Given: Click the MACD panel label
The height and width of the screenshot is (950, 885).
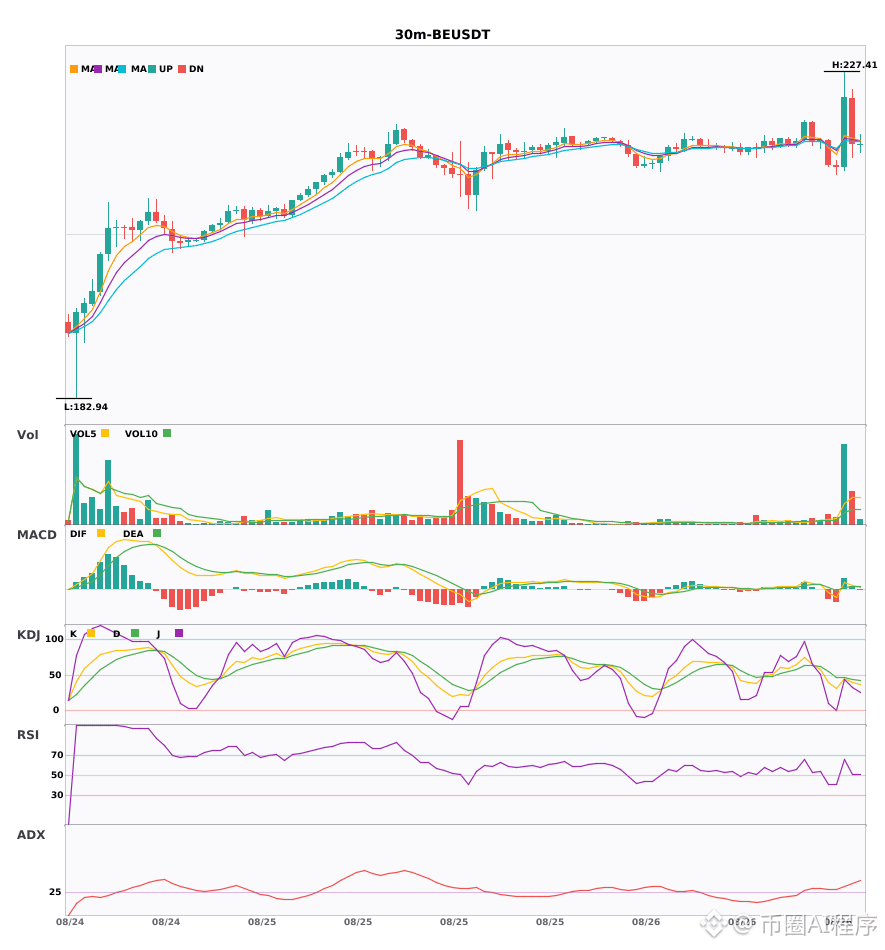Looking at the screenshot, I should click(36, 535).
